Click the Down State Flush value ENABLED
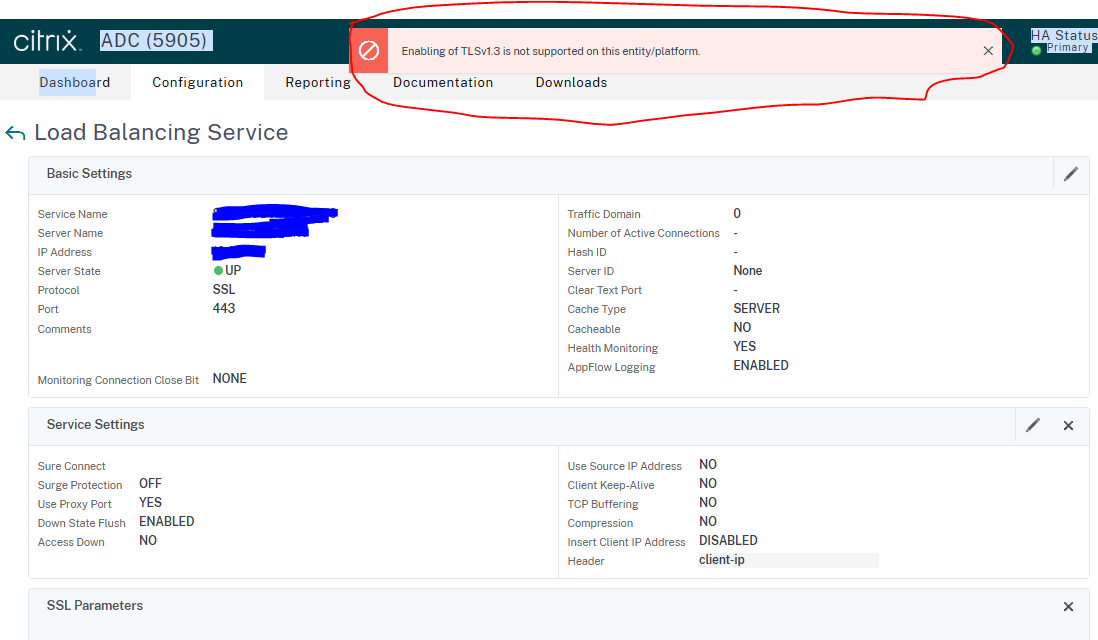Screen dimensions: 1098x640 pos(167,522)
